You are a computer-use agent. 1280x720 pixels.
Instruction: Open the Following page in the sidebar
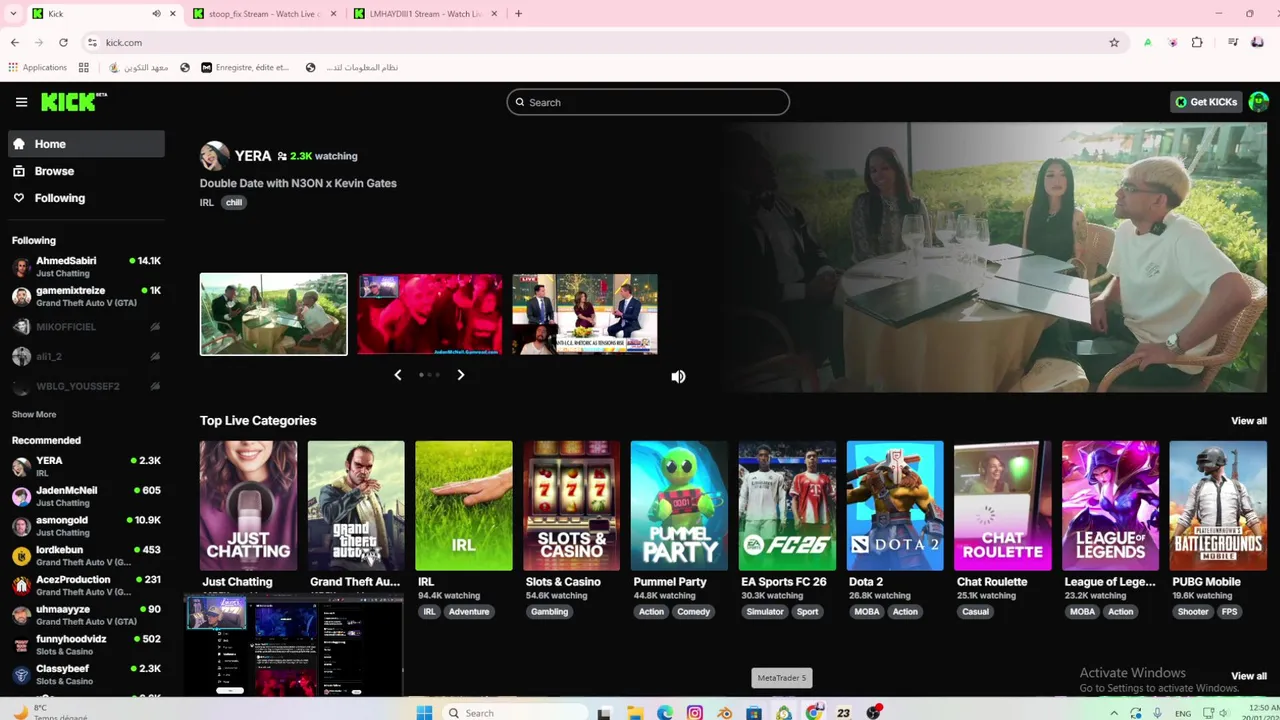coord(87,198)
